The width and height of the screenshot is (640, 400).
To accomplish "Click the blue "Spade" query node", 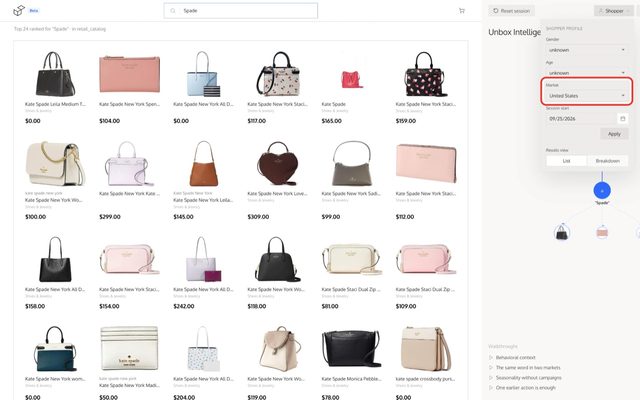I will coord(602,191).
